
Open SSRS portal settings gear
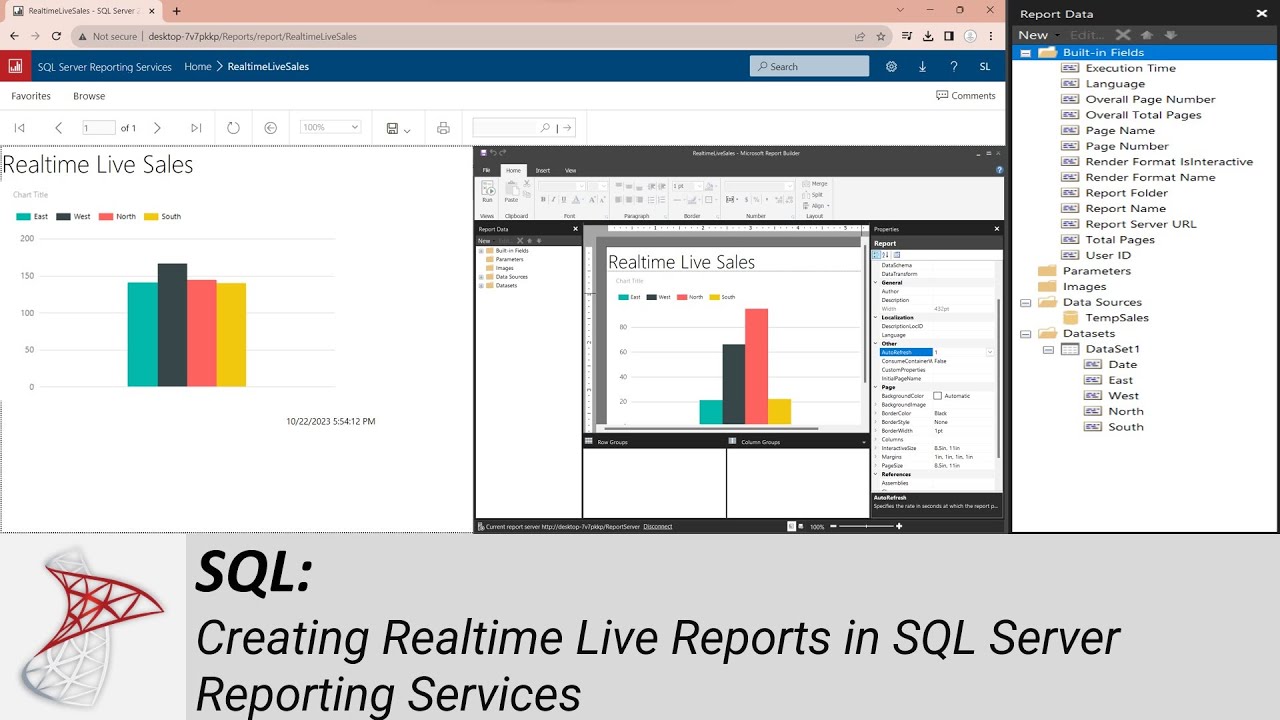tap(891, 67)
